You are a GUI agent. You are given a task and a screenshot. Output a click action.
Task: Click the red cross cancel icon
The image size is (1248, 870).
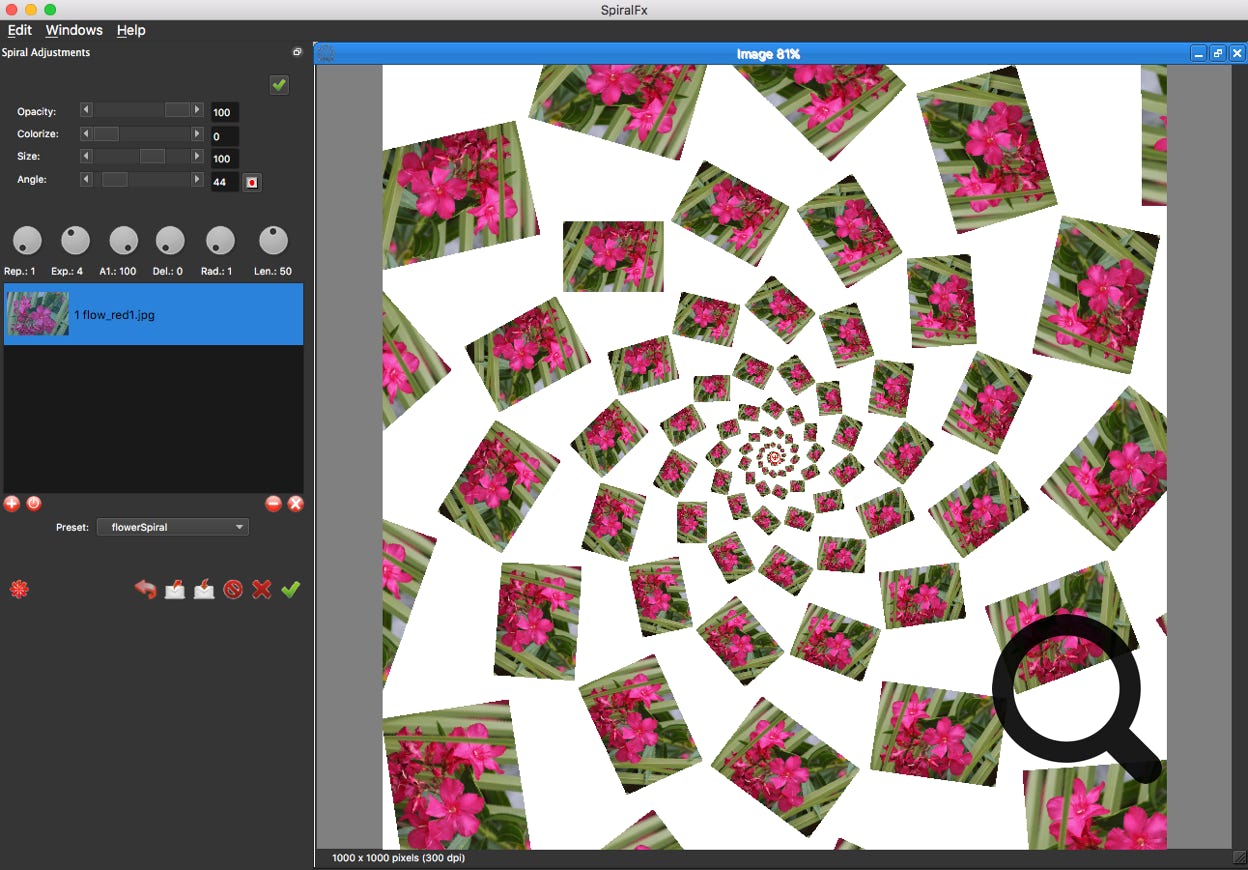(x=262, y=590)
